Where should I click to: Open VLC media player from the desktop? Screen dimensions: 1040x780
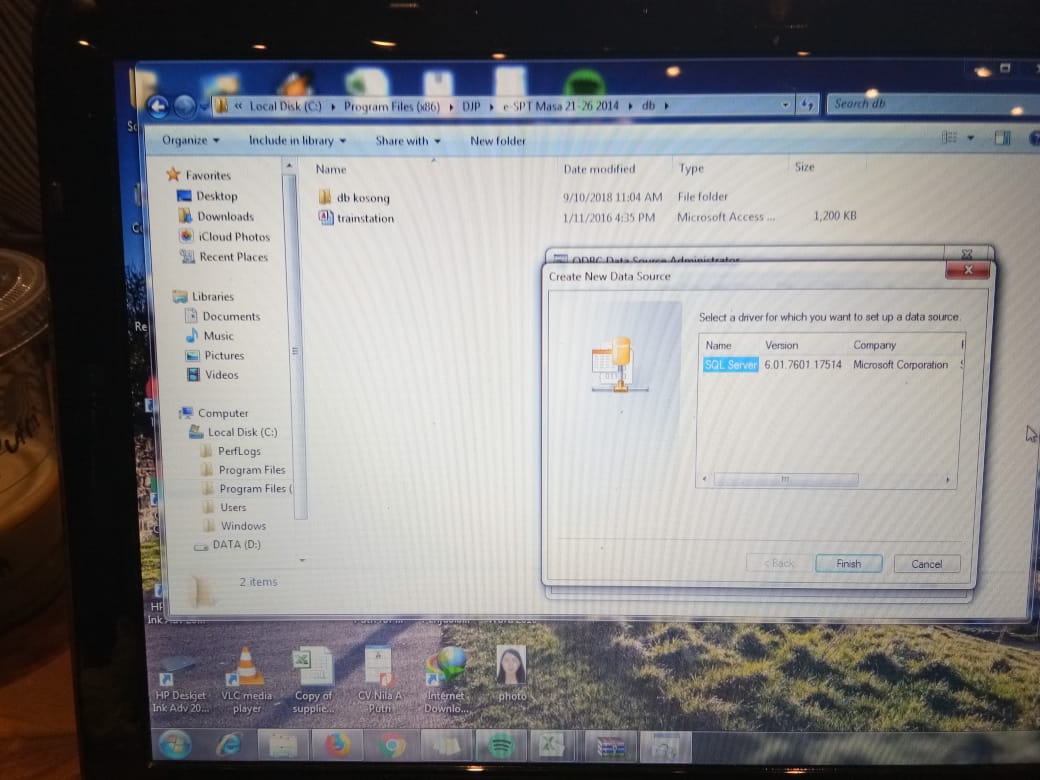(246, 670)
